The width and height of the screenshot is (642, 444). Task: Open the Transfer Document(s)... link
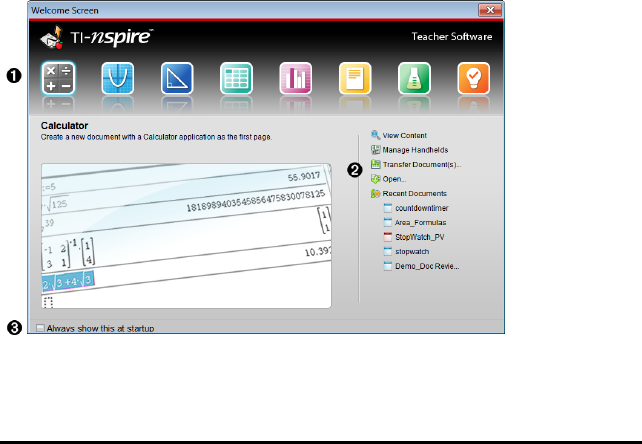point(422,165)
